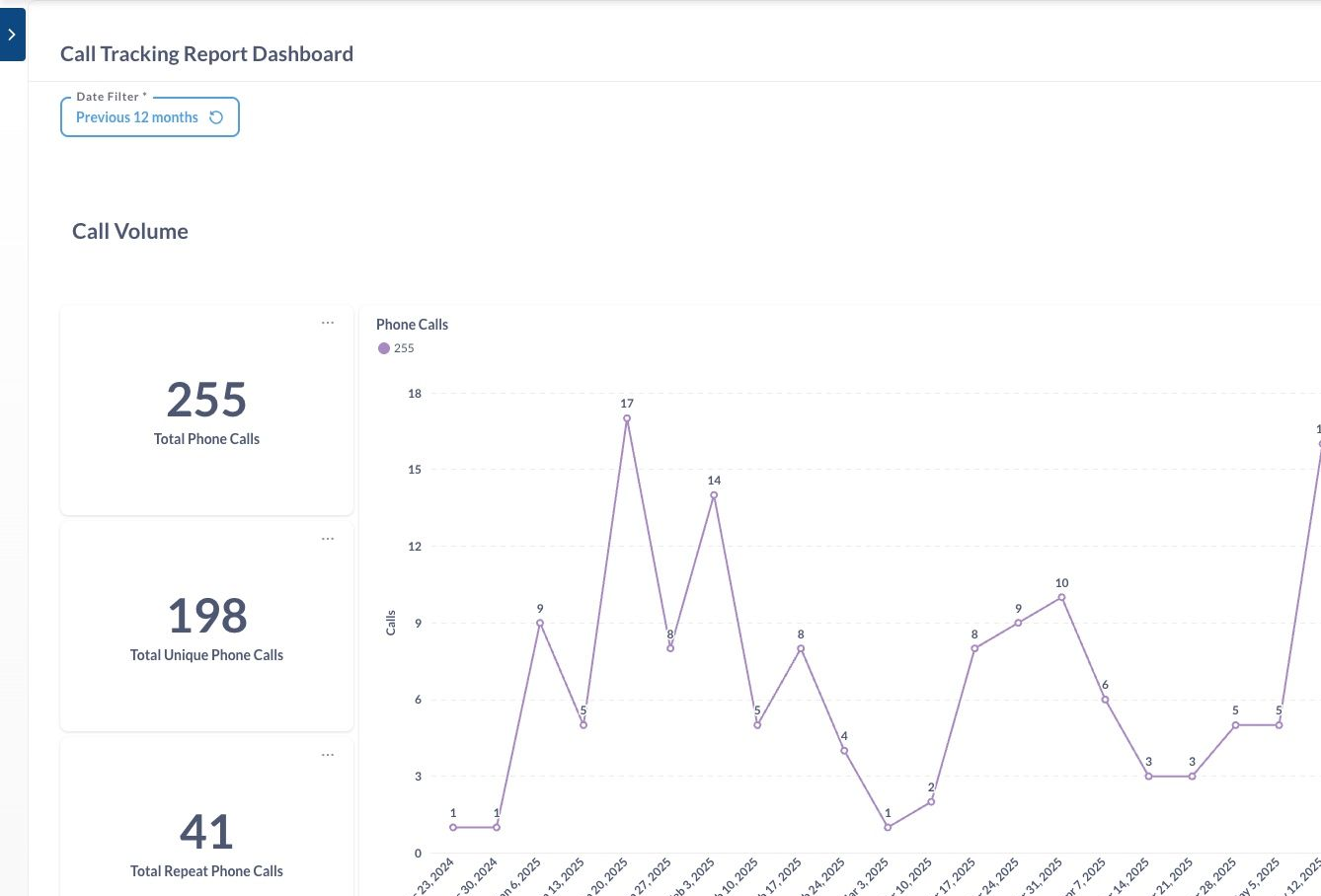The image size is (1321, 896).
Task: Click the Call Tracking Report Dashboard title
Action: pos(206,53)
